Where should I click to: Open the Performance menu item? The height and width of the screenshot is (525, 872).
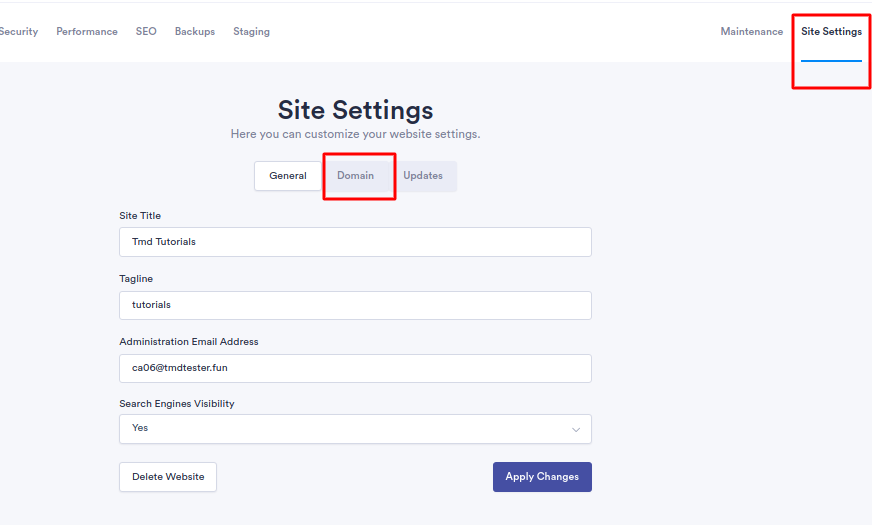[x=87, y=32]
